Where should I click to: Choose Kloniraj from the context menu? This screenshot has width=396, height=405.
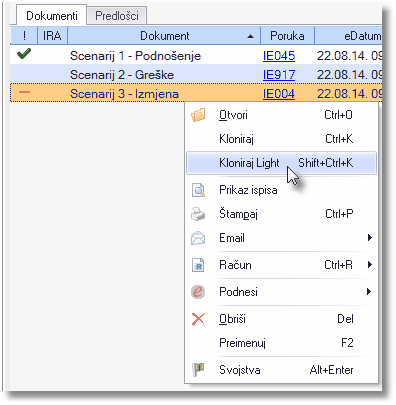(x=282, y=139)
